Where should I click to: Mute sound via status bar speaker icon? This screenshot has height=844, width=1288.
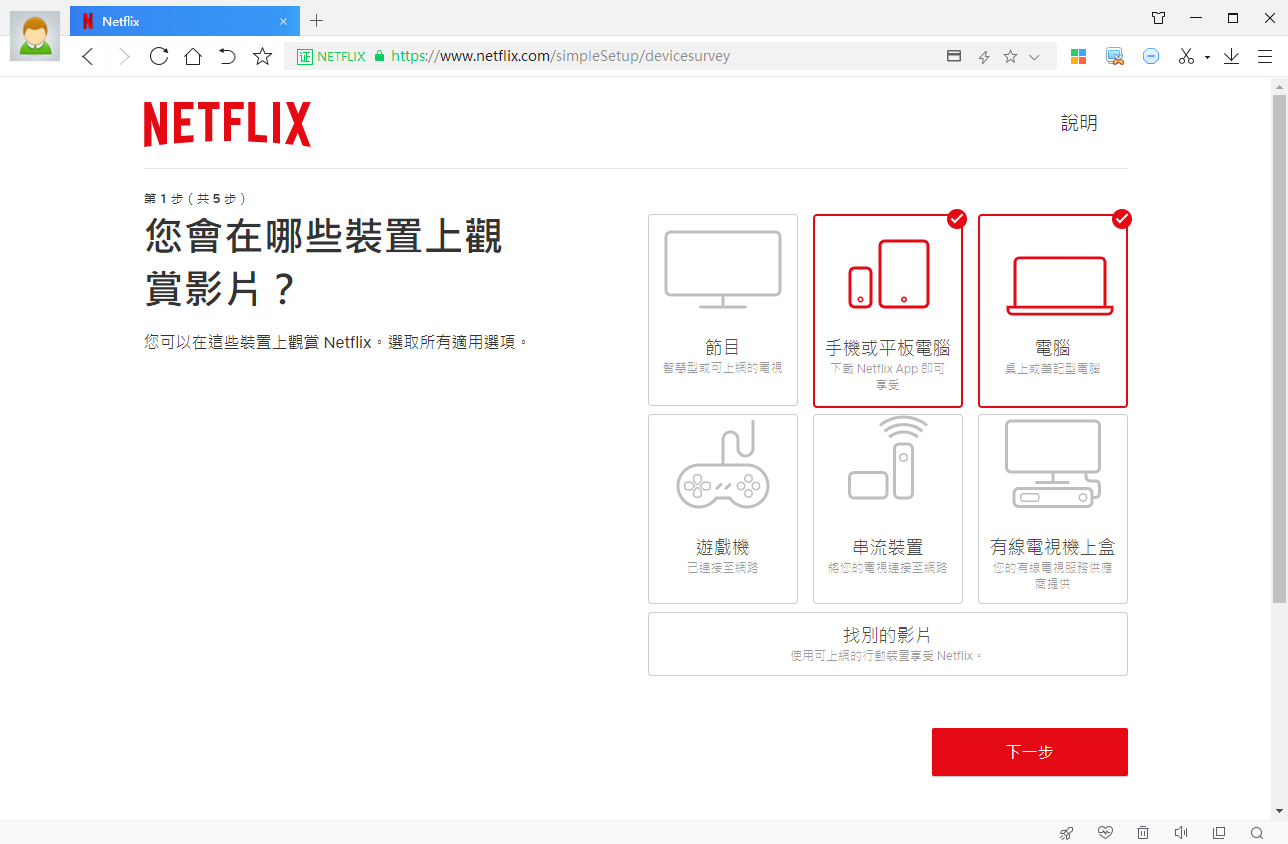(x=1181, y=833)
